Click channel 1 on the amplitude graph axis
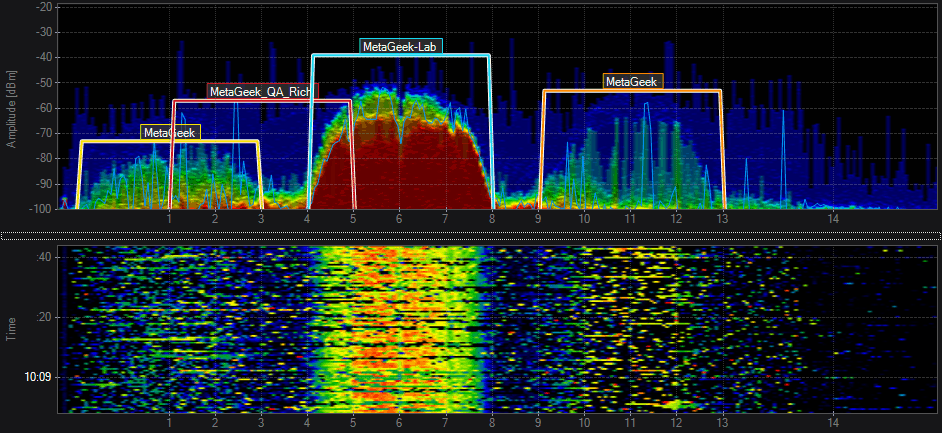This screenshot has width=942, height=433. click(170, 219)
